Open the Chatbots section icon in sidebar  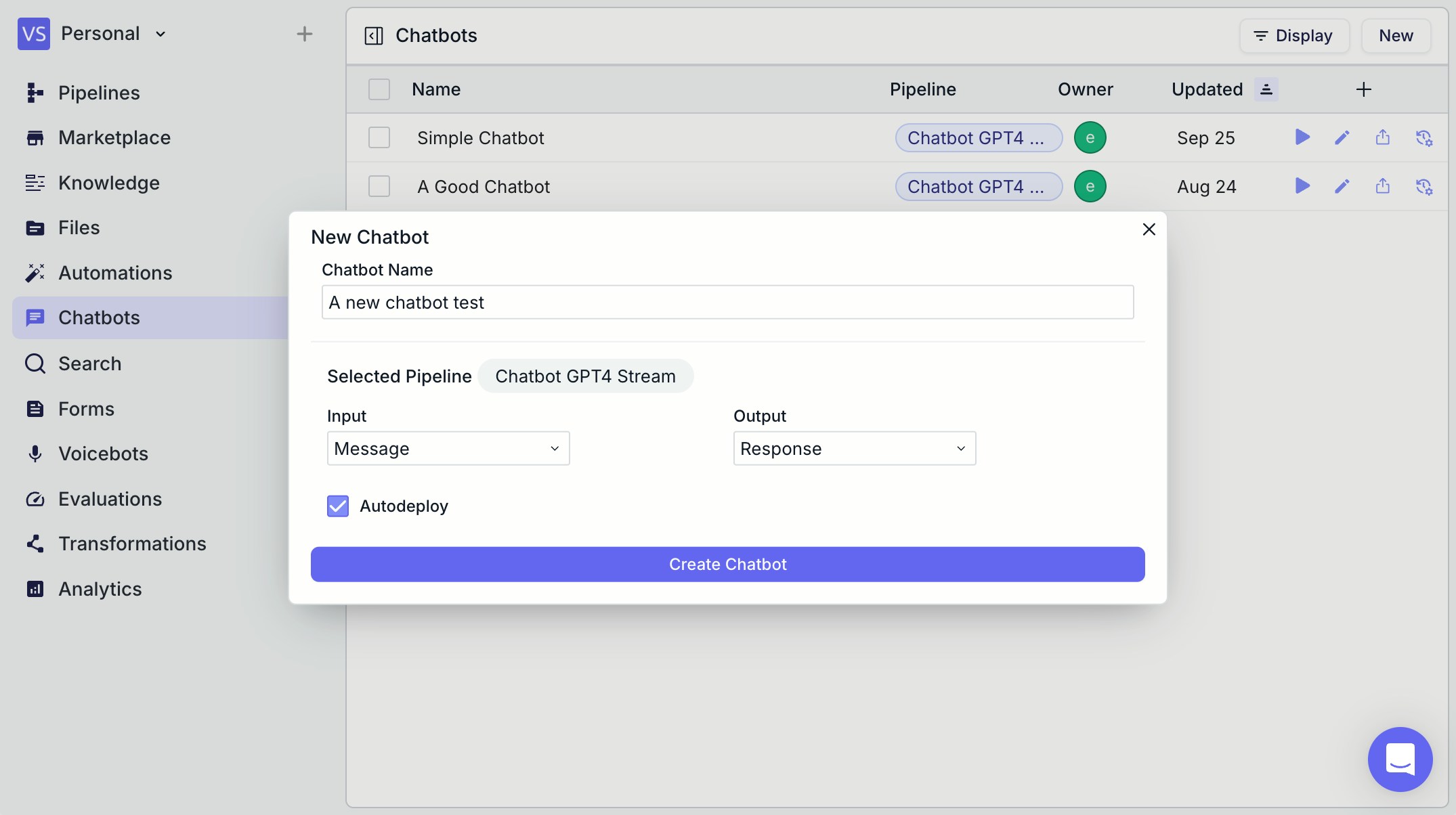35,317
